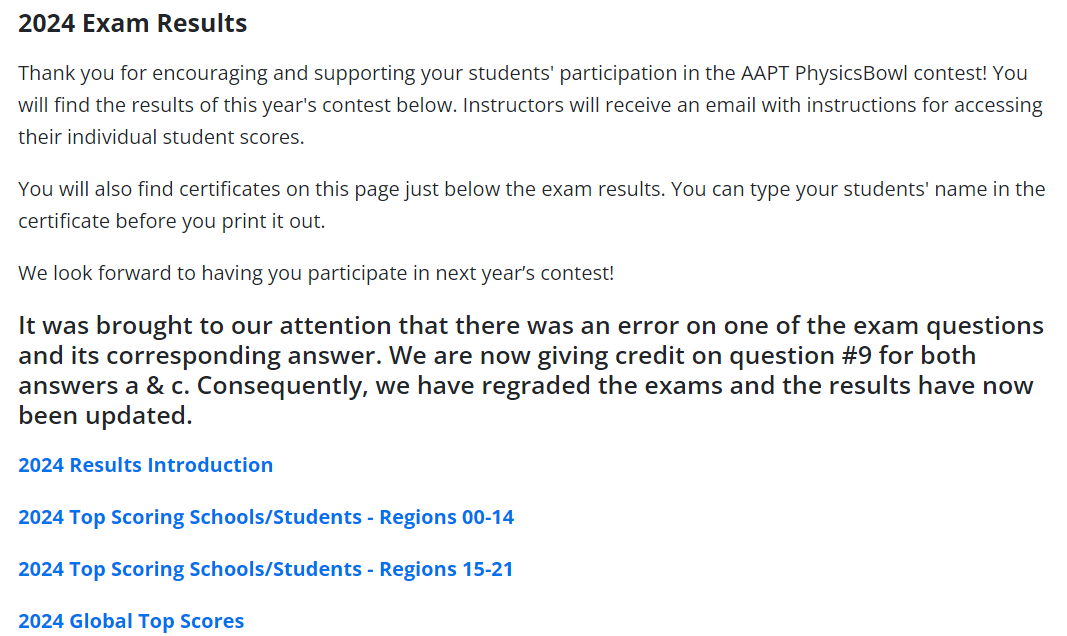Click the paragraph about certificates
Screen dimensions: 1067x636
[x=531, y=205]
